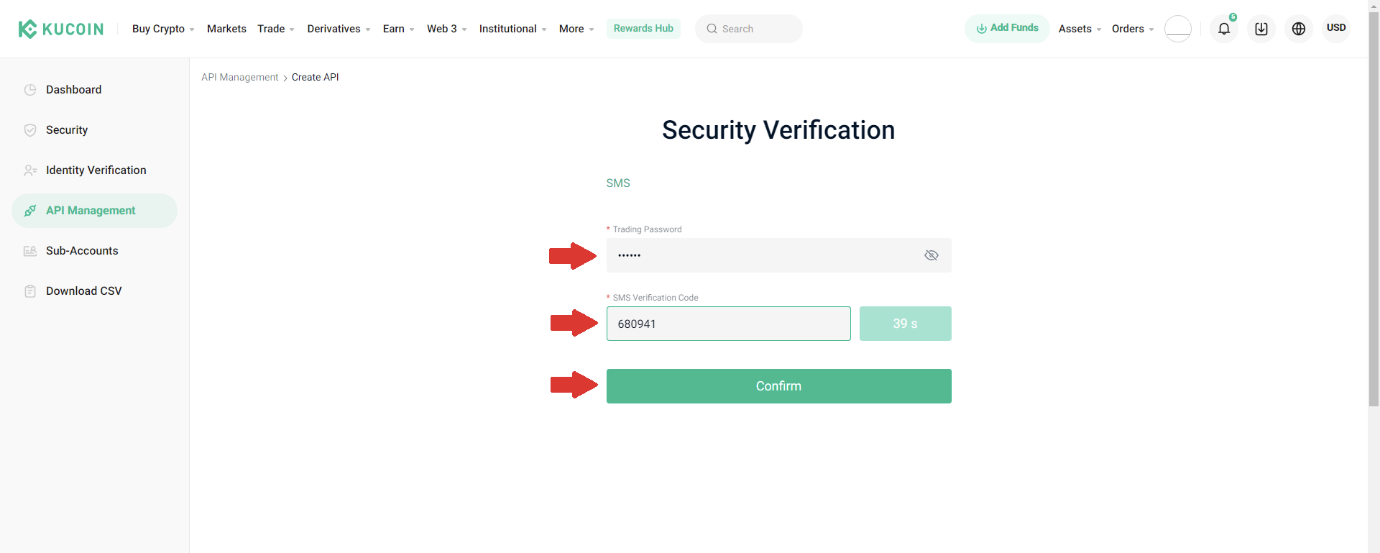Click the Security shield icon

click(x=30, y=130)
